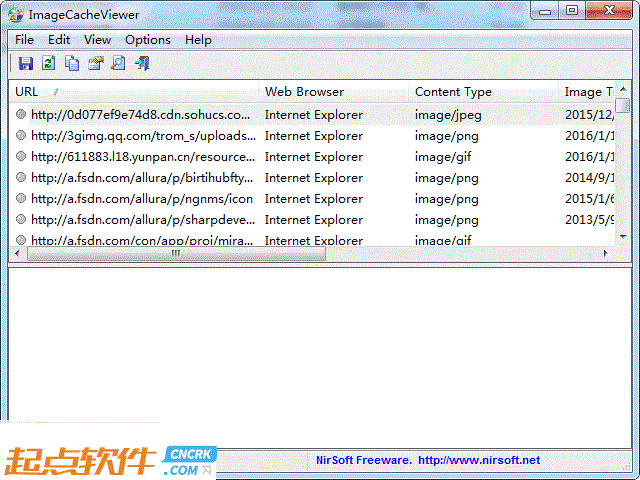Click the Find magnifier toolbar icon
The width and height of the screenshot is (640, 480).
tap(118, 63)
